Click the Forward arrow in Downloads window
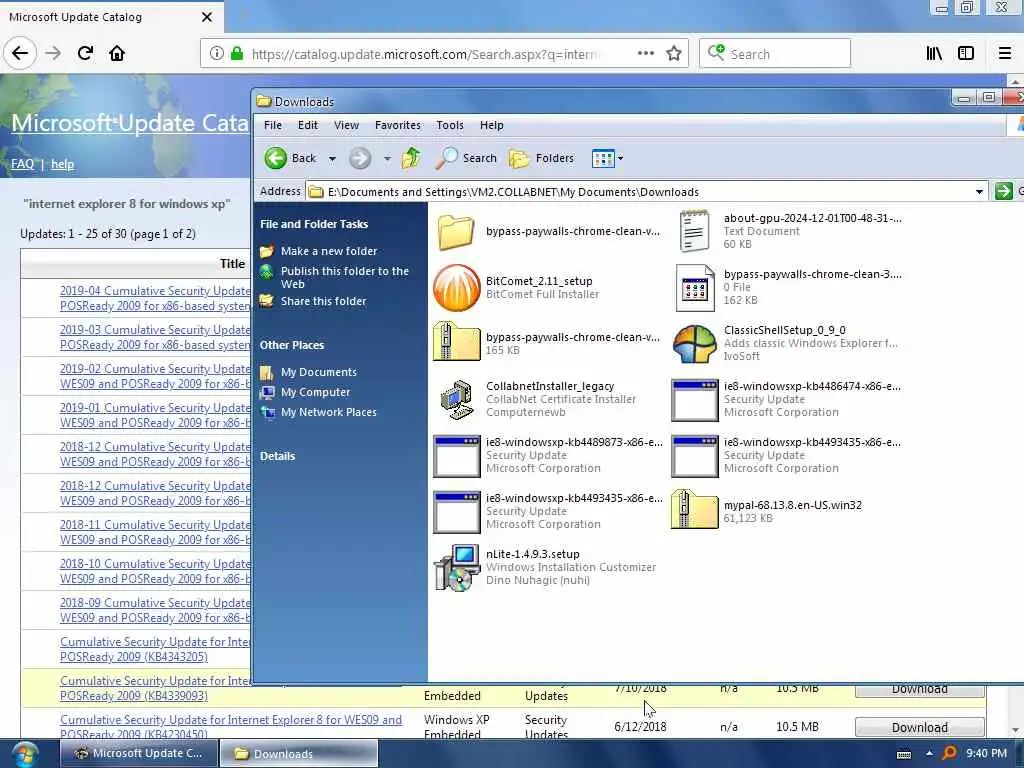 [359, 158]
